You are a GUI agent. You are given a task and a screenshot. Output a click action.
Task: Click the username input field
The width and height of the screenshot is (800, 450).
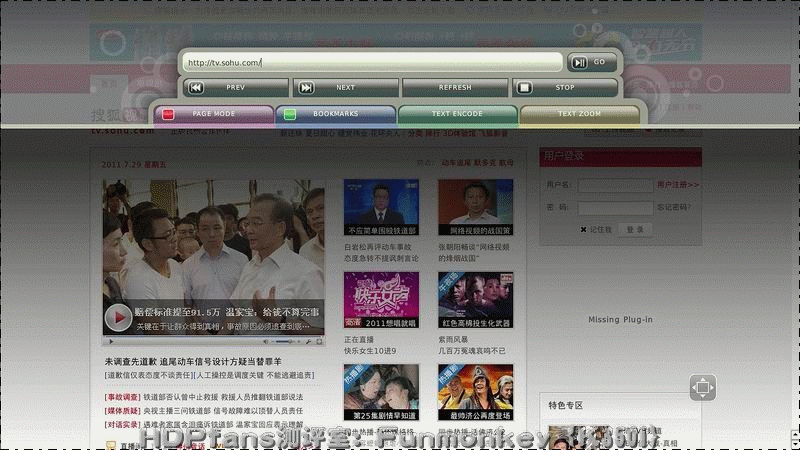tap(615, 185)
